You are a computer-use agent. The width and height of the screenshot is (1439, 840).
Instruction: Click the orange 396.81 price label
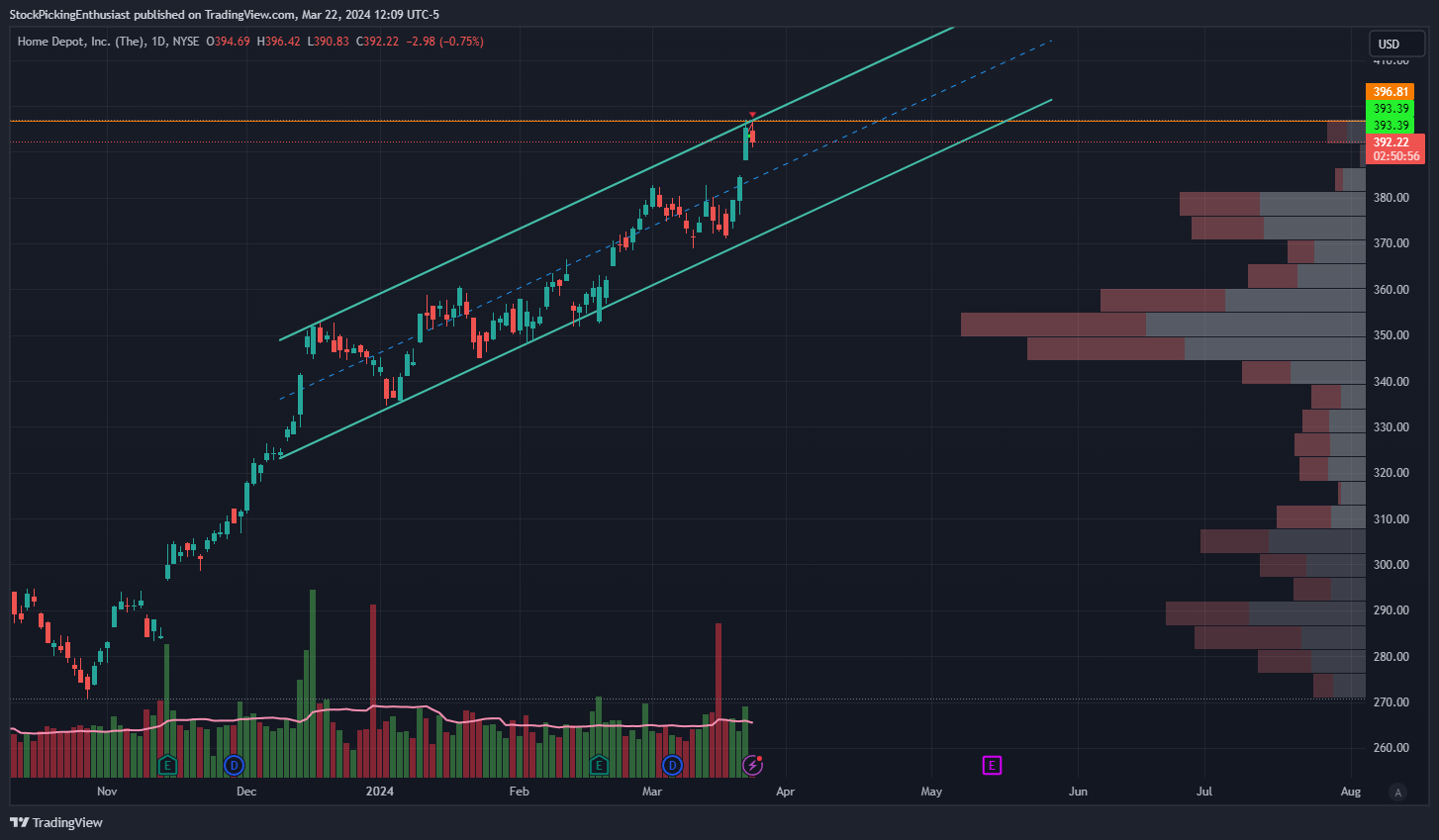coord(1391,92)
